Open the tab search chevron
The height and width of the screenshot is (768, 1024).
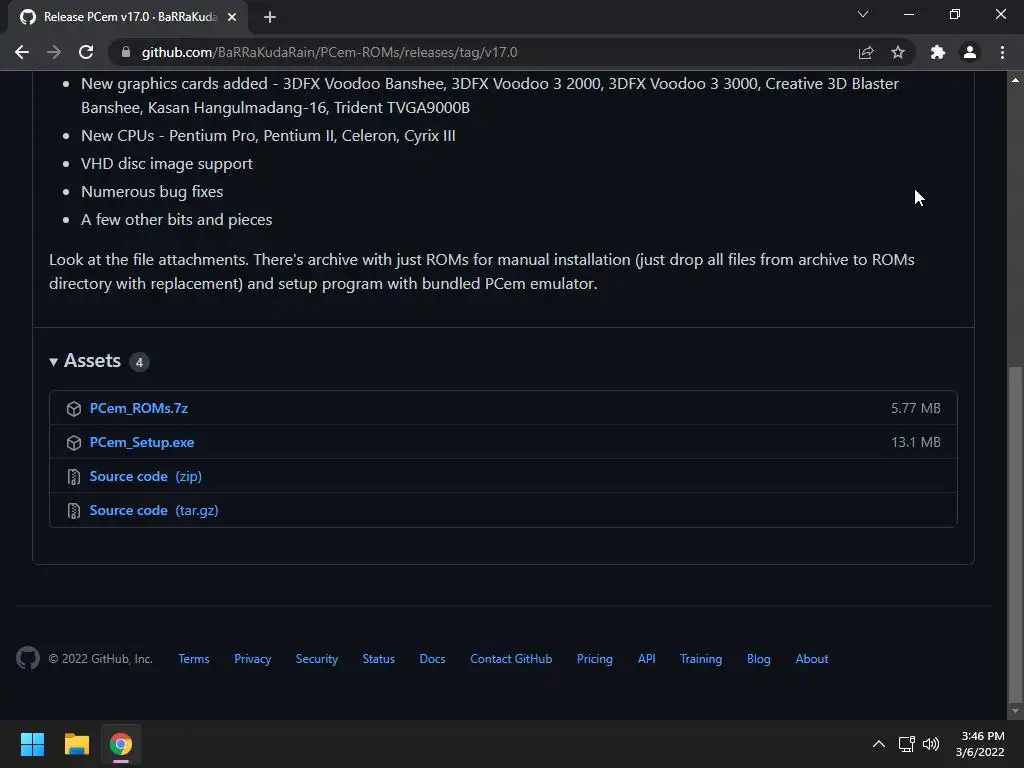coord(863,14)
